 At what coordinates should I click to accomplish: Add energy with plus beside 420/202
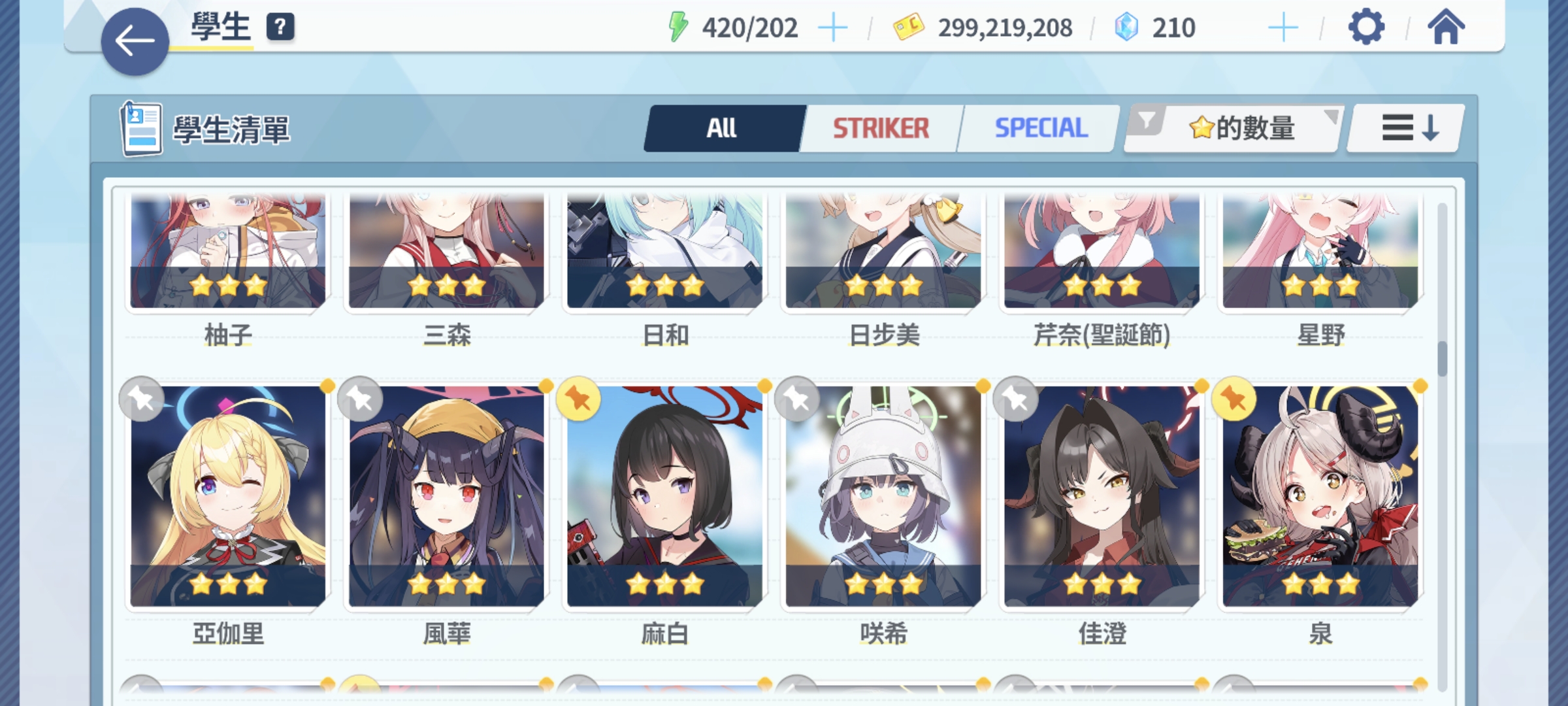(833, 28)
